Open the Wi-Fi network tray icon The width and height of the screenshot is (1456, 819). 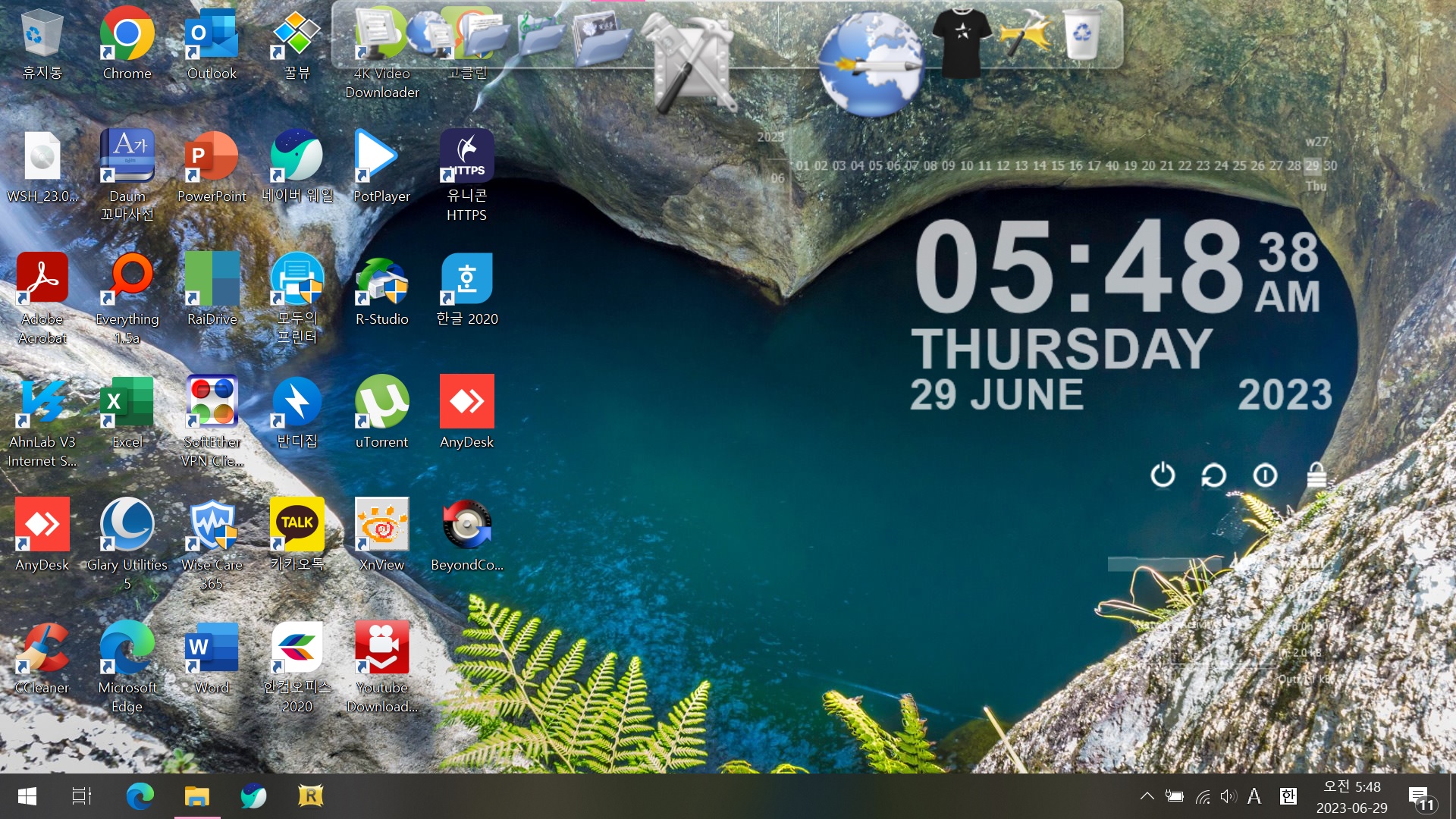[x=1203, y=796]
